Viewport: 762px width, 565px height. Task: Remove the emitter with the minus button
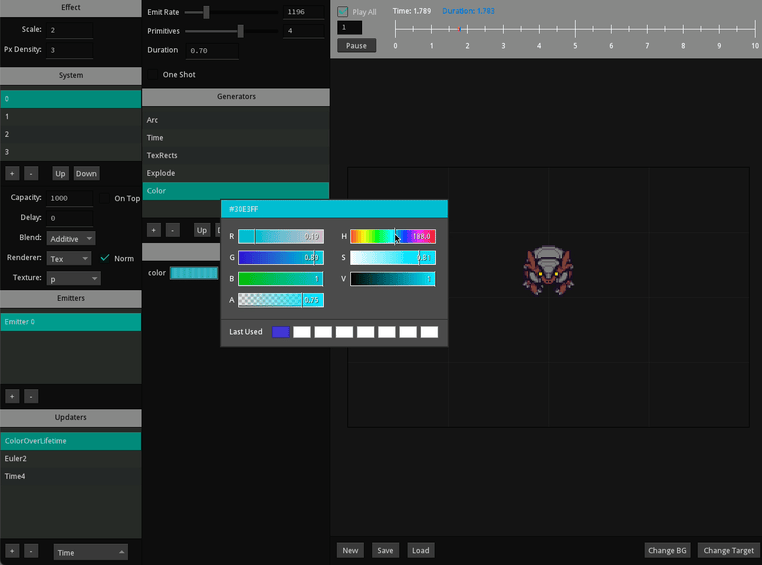pyautogui.click(x=31, y=396)
